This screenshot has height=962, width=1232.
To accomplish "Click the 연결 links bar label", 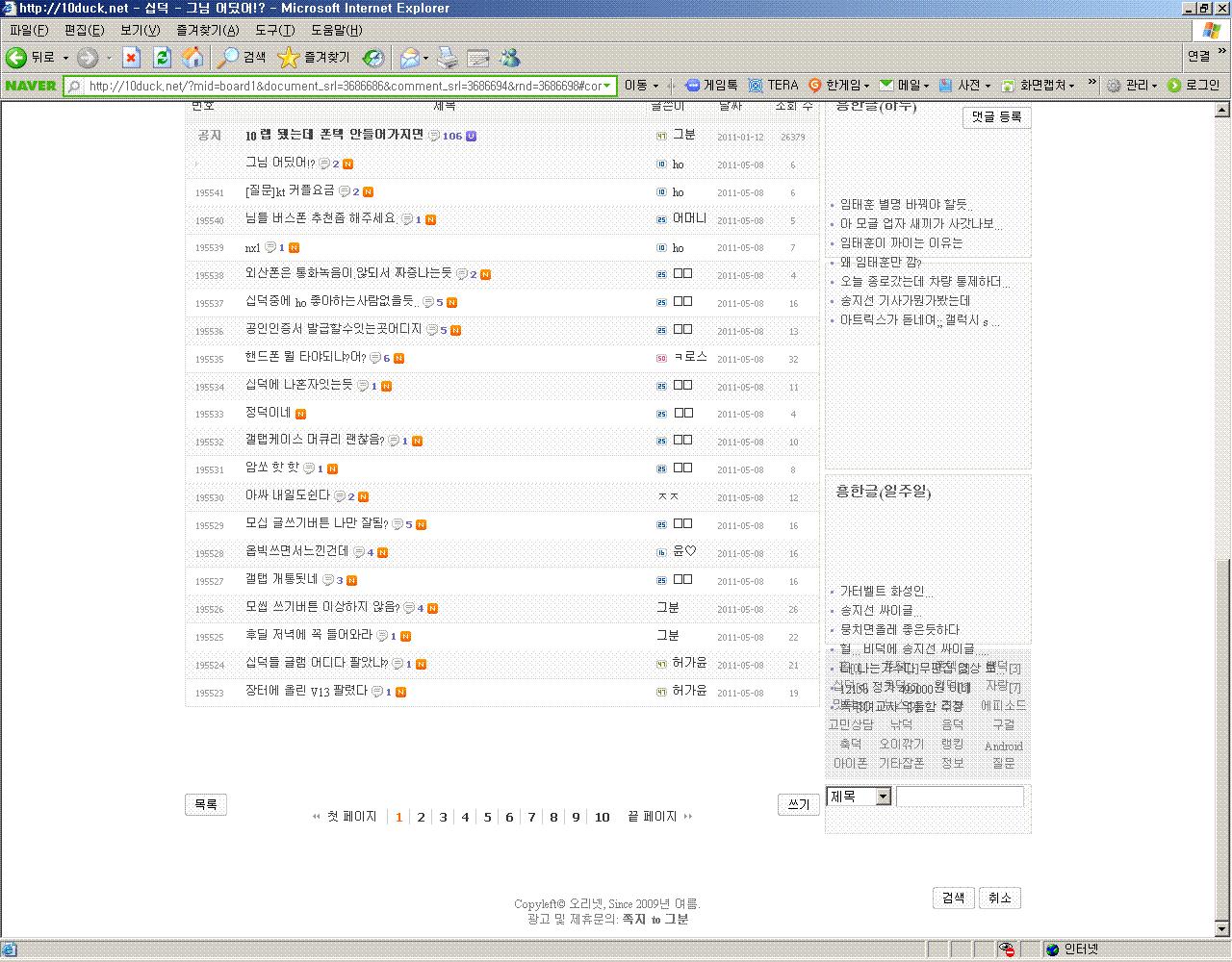I will (1199, 57).
